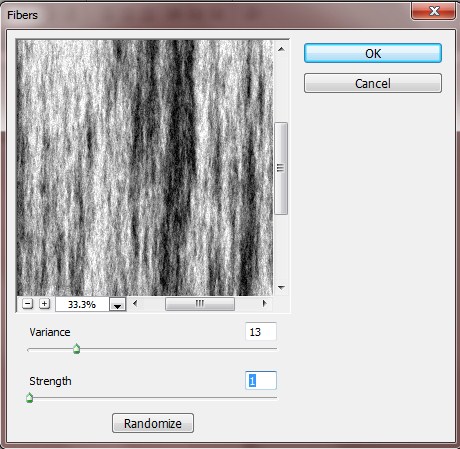The width and height of the screenshot is (460, 449).
Task: Open the zoom percentage dropdown arrow
Action: point(117,304)
